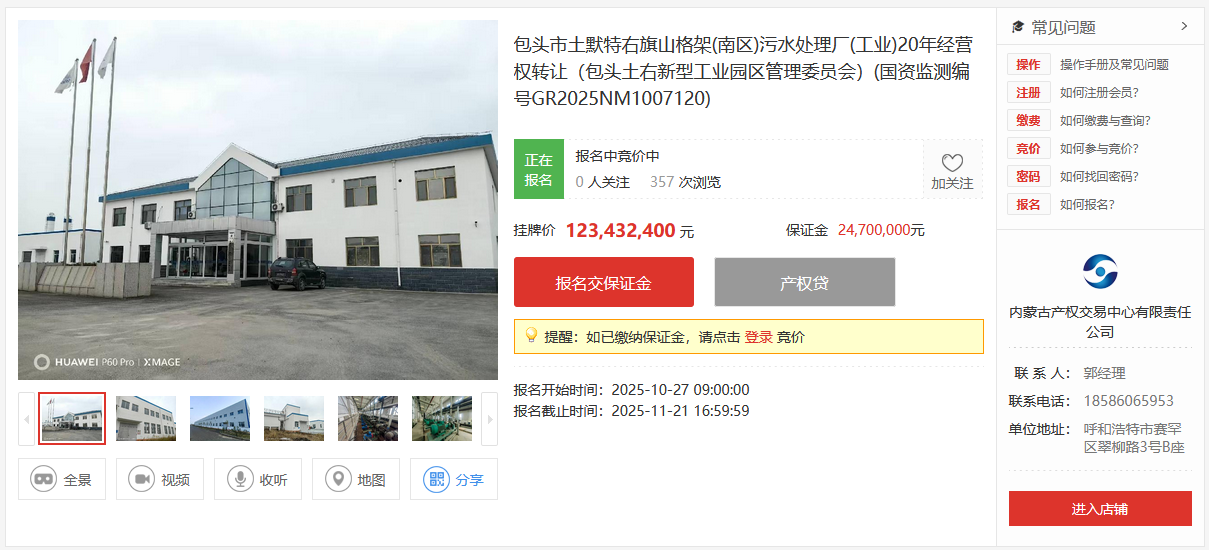Screen dimensions: 1209x550
Task: Click the gray 产权贷 button
Action: pos(805,282)
